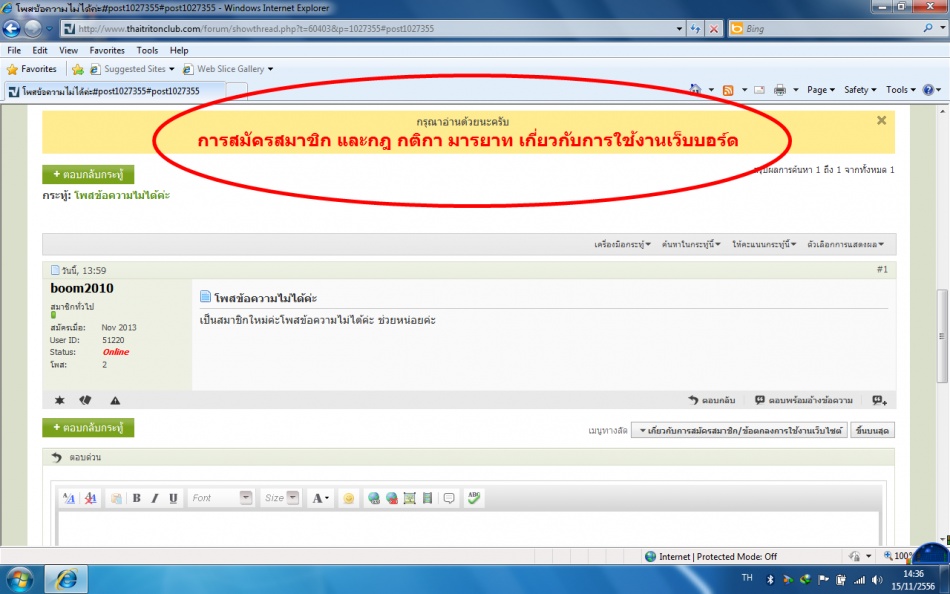
Task: Expand the forum jump menu dropdown
Action: [739, 430]
